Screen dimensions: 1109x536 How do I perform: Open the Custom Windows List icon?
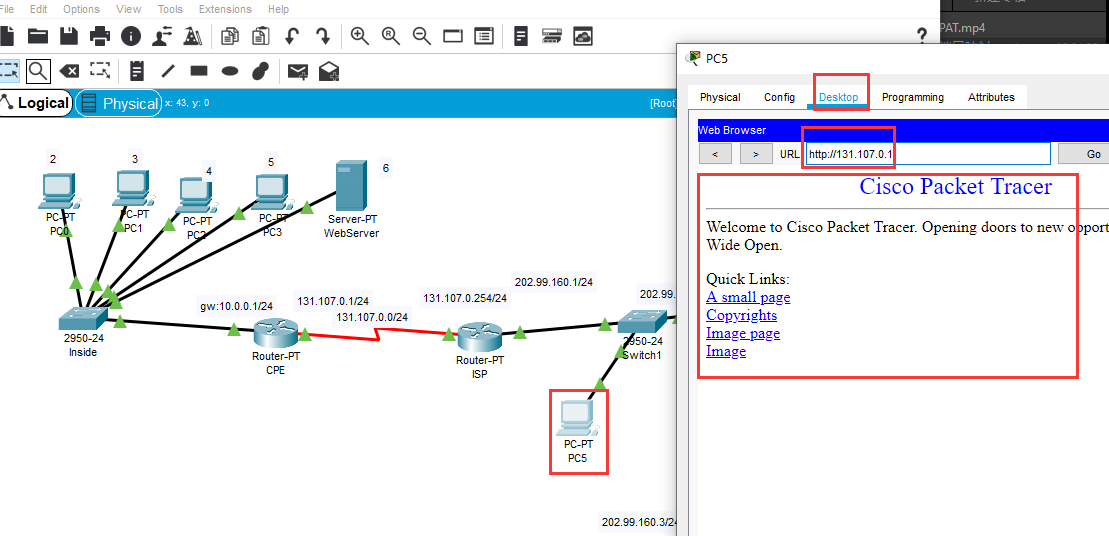[484, 36]
